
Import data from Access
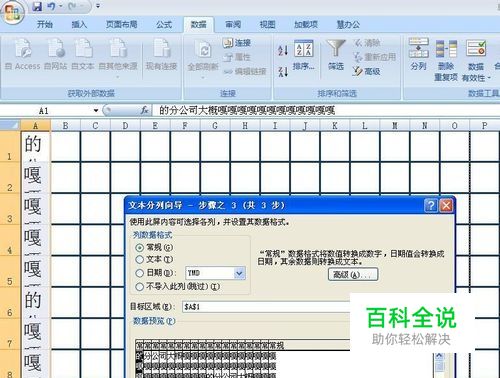[x=23, y=54]
